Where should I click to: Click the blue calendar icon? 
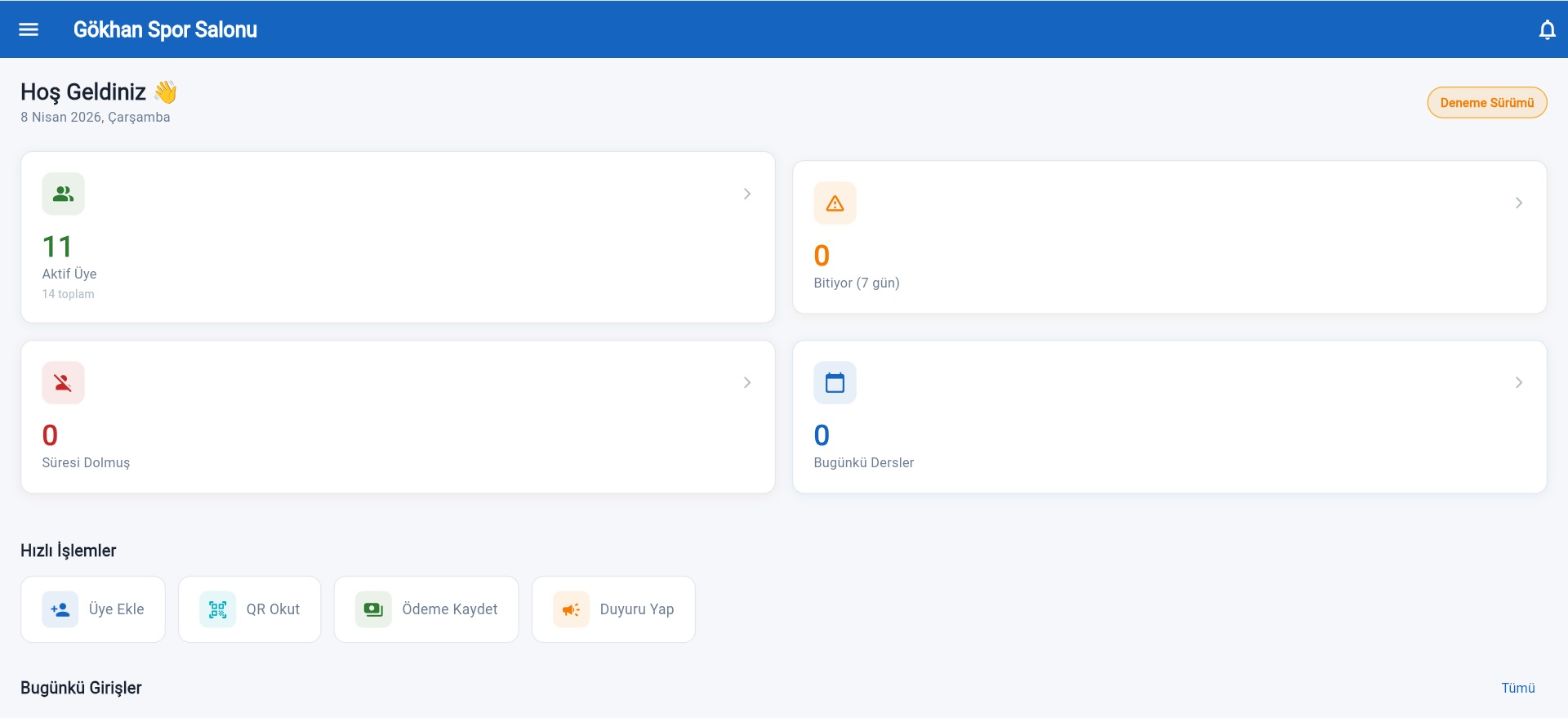point(835,383)
